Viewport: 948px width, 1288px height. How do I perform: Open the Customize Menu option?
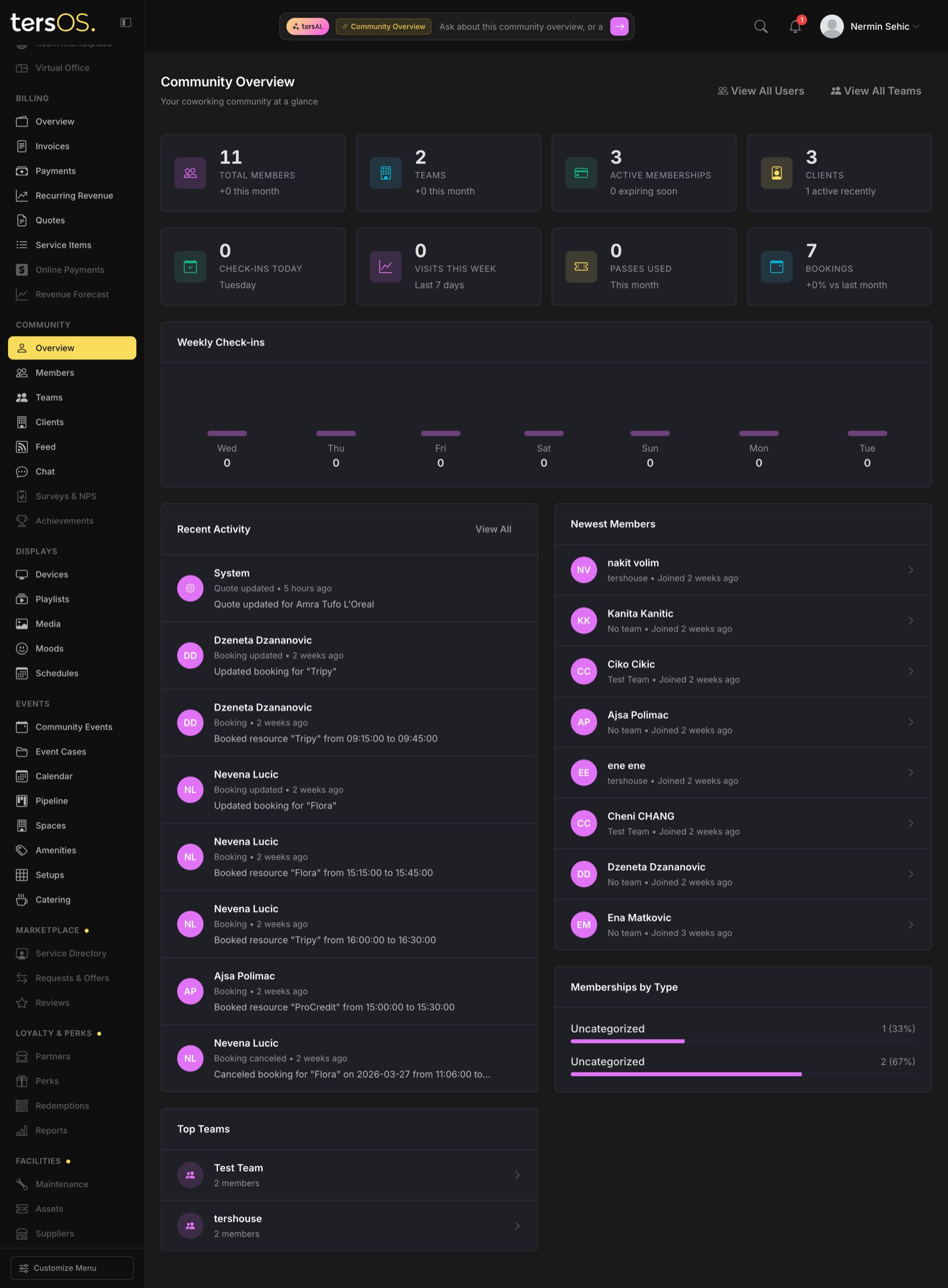click(72, 1268)
